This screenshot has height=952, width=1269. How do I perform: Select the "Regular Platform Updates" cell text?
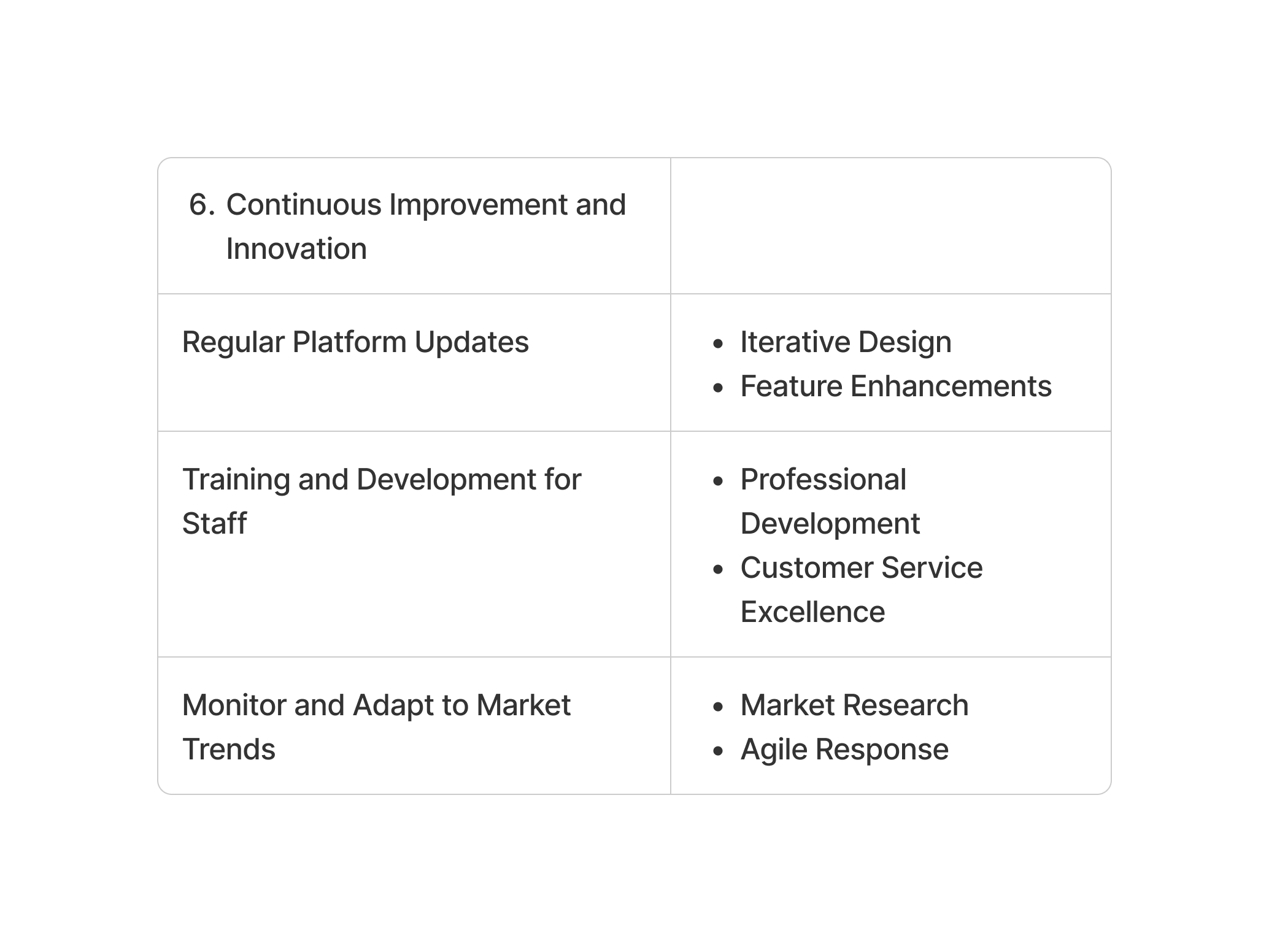pyautogui.click(x=355, y=342)
